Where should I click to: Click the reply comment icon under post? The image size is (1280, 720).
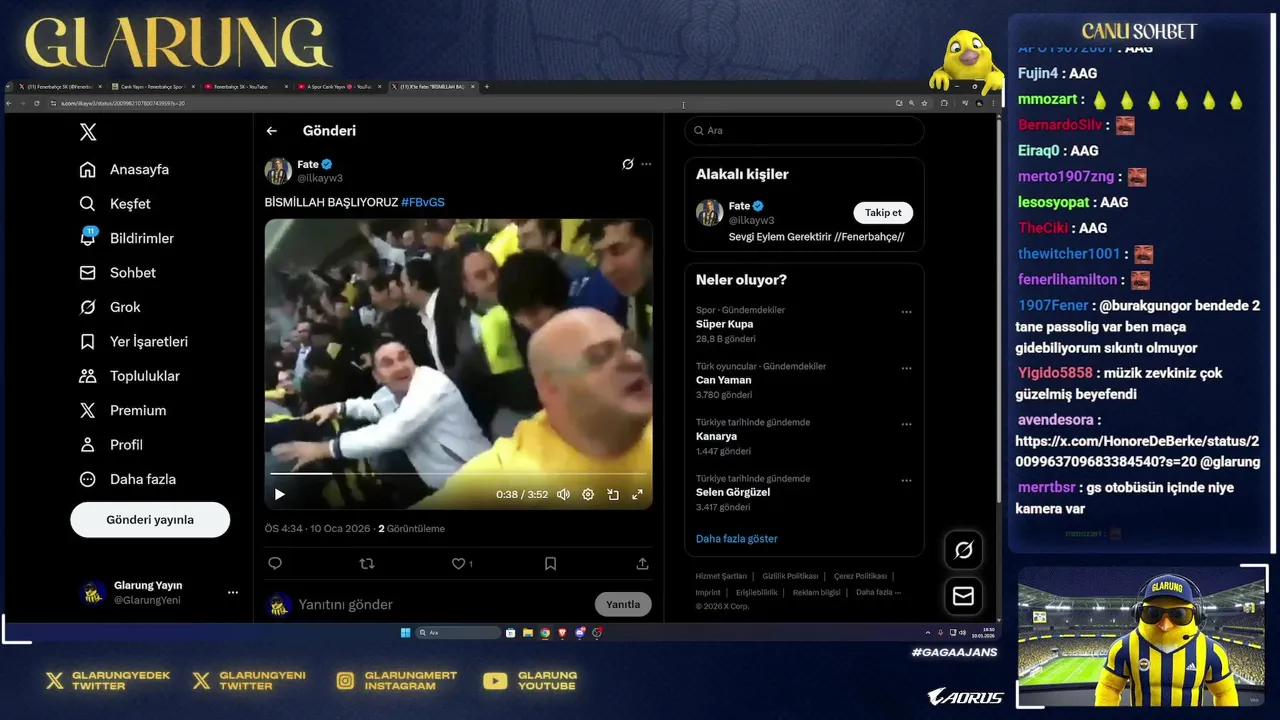(275, 564)
